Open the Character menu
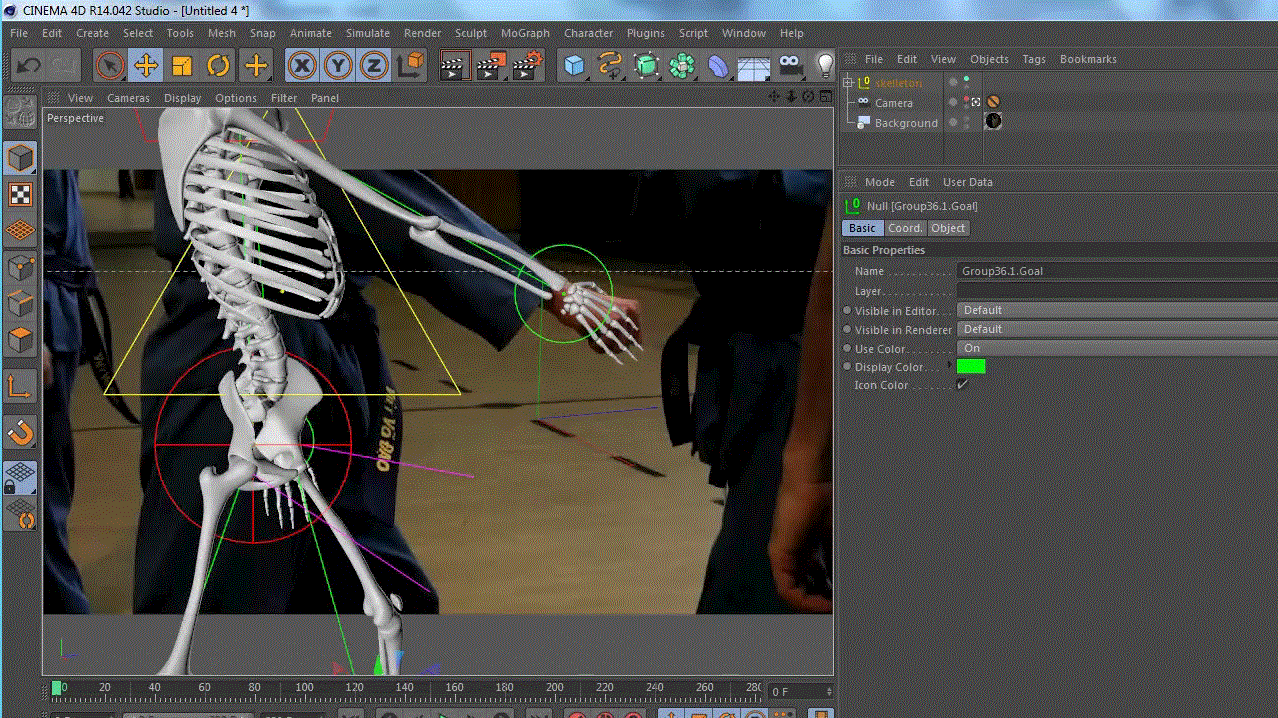 pos(588,33)
